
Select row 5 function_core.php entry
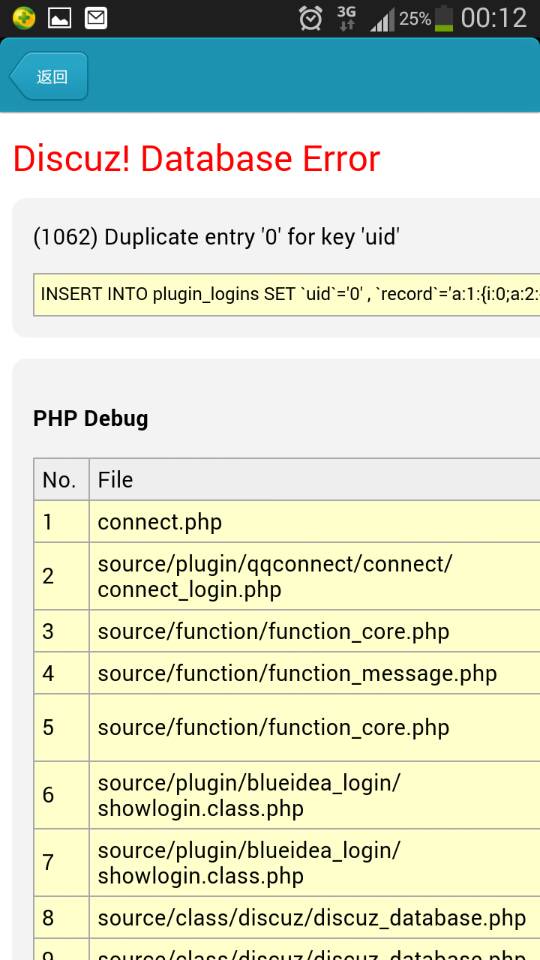point(274,727)
